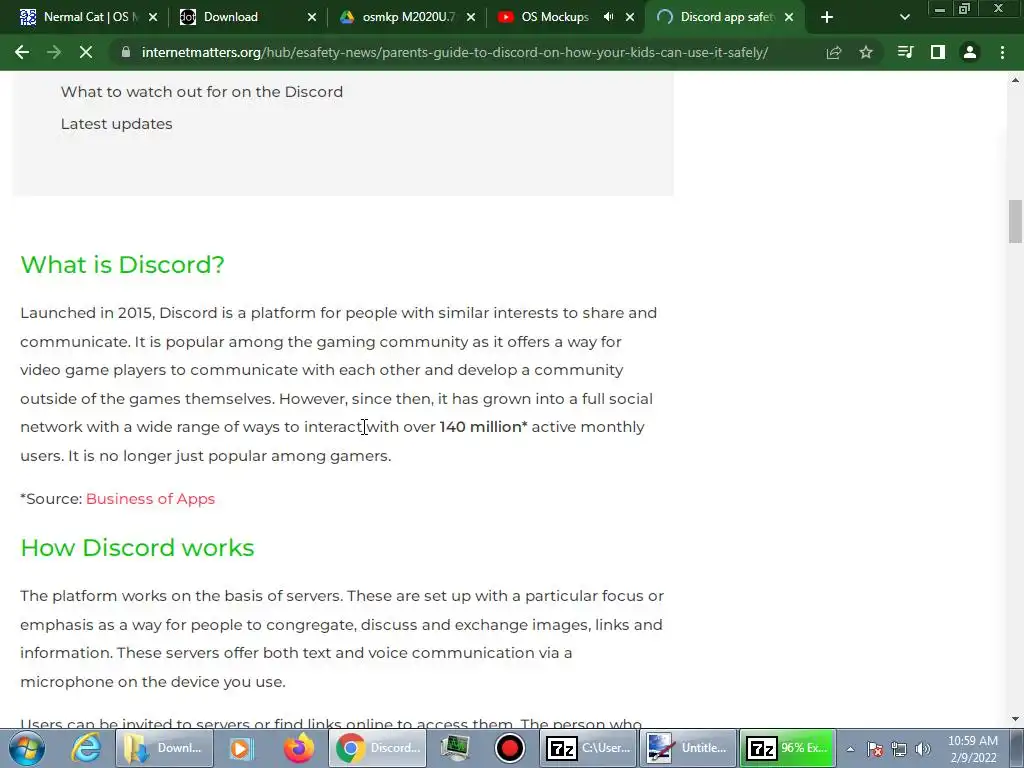Launch Internet Explorer from taskbar

point(86,748)
